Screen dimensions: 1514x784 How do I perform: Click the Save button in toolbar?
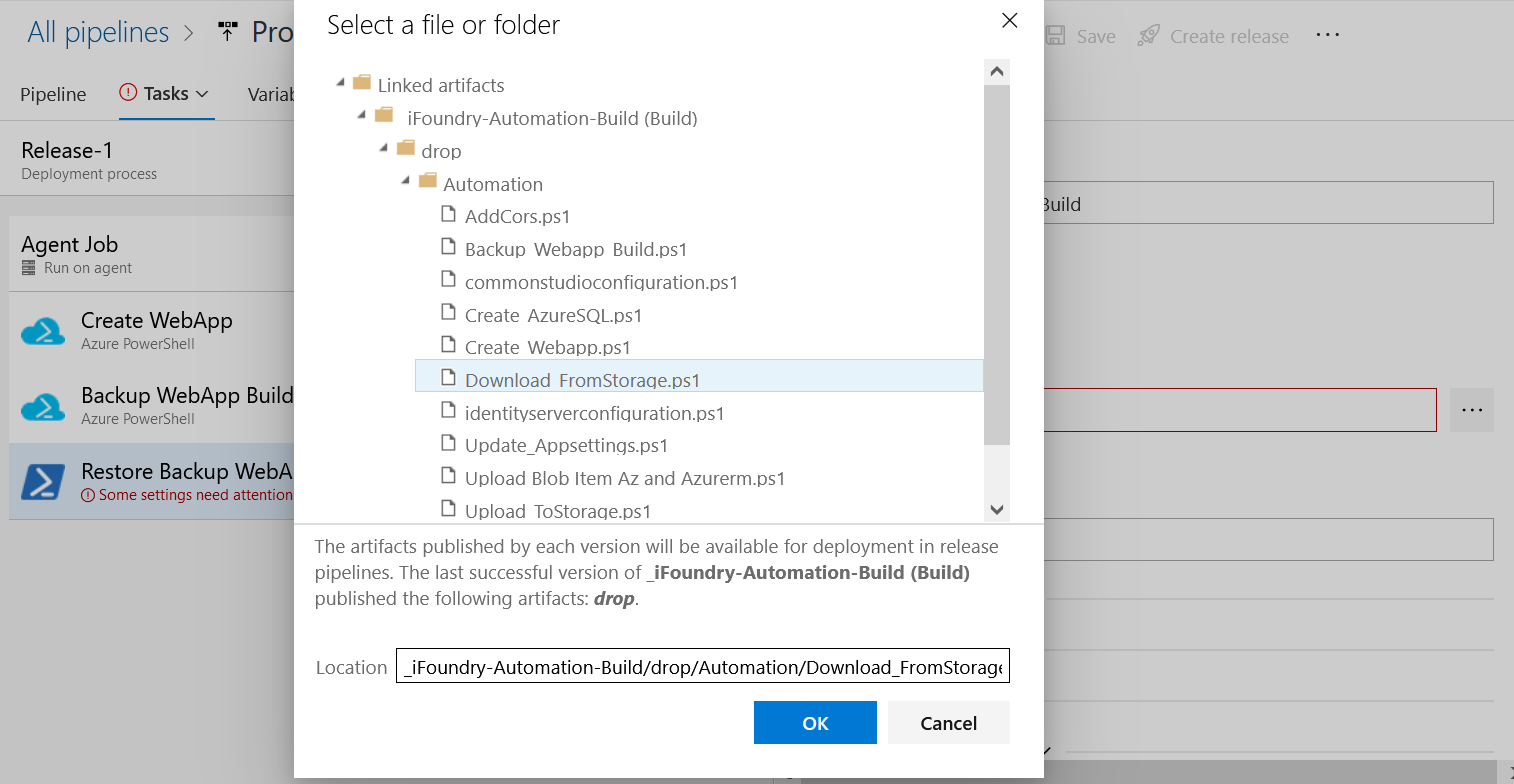point(1080,36)
